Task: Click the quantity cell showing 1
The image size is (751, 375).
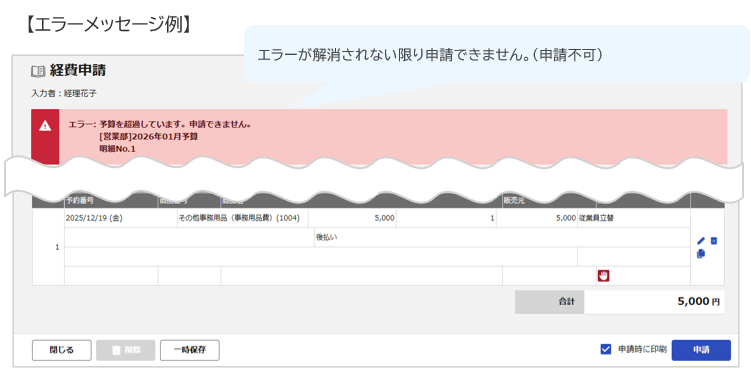Action: [446, 218]
